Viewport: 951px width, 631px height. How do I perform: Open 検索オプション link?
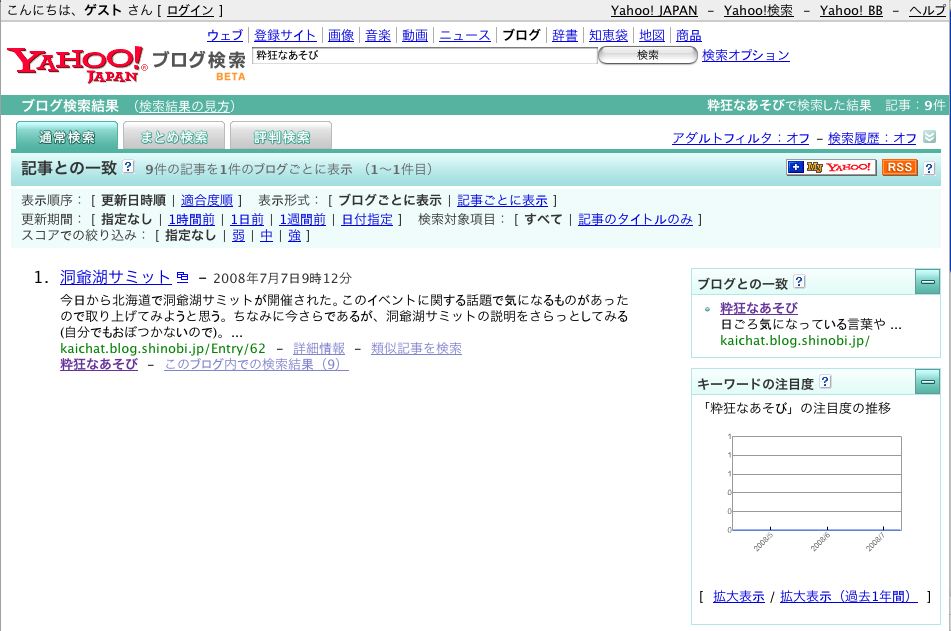(x=746, y=55)
